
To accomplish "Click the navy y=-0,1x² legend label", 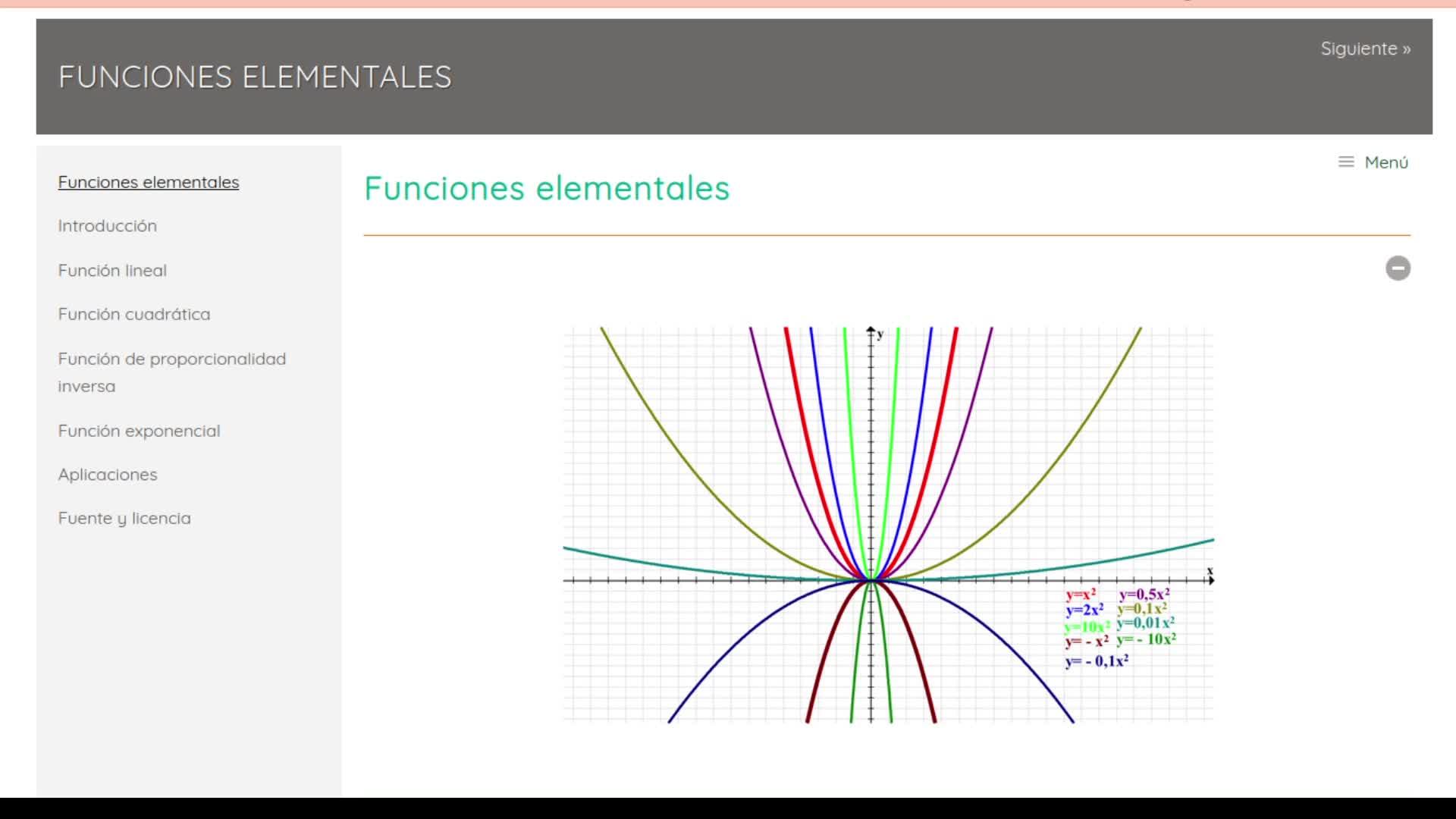I will (x=1097, y=661).
